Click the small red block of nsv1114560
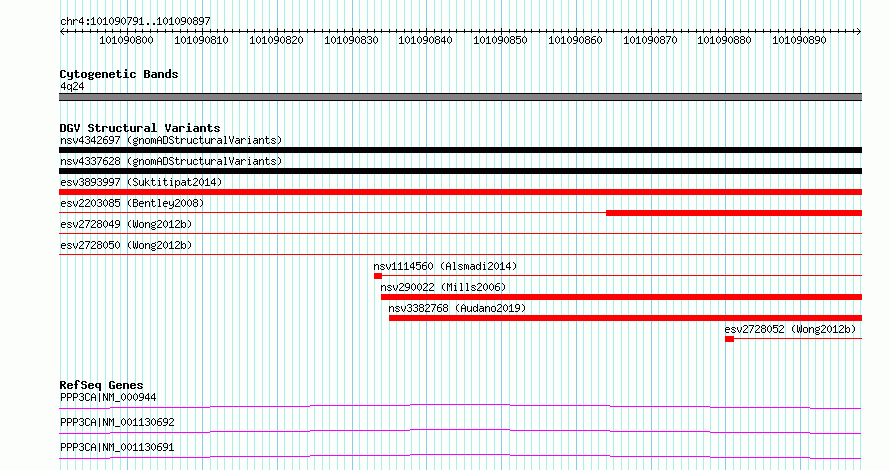 coord(378,276)
